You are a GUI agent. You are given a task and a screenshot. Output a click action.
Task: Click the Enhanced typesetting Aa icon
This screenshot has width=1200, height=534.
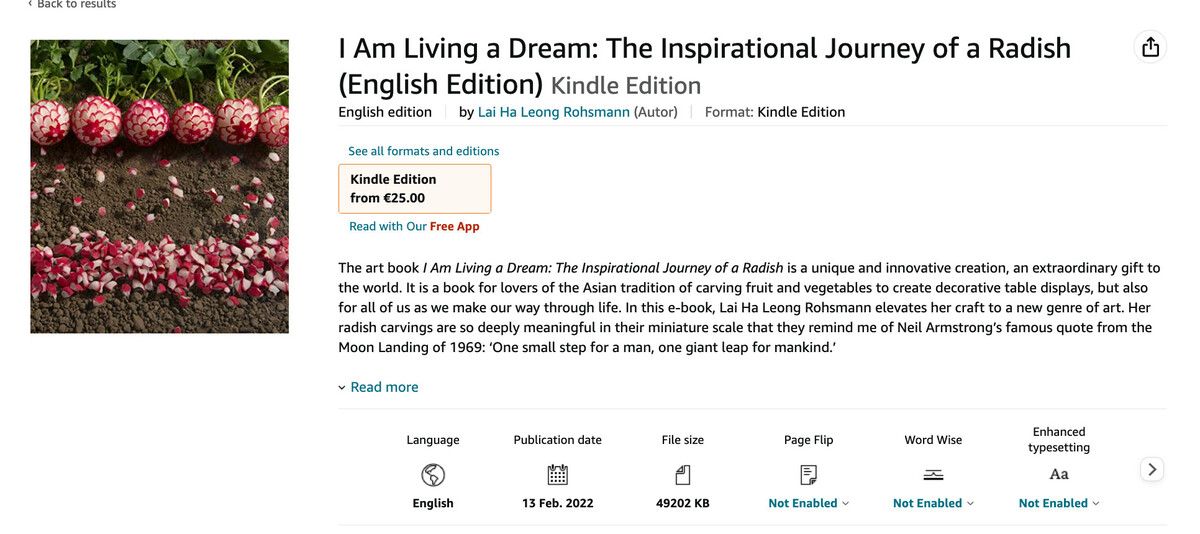tap(1059, 474)
